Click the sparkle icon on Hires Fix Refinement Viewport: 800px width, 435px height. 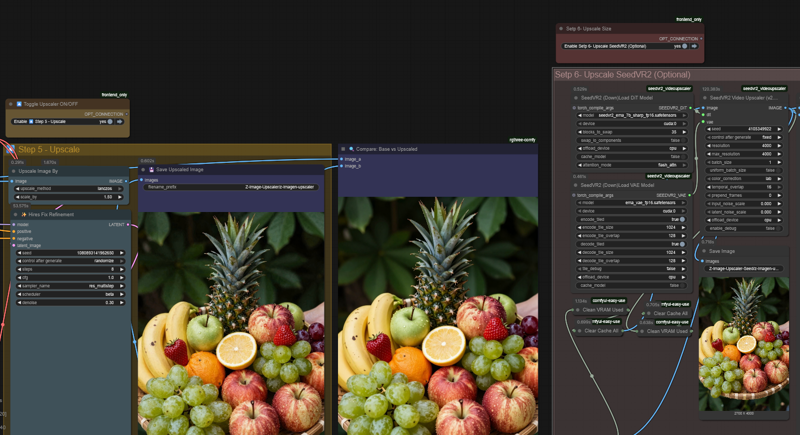coord(23,214)
